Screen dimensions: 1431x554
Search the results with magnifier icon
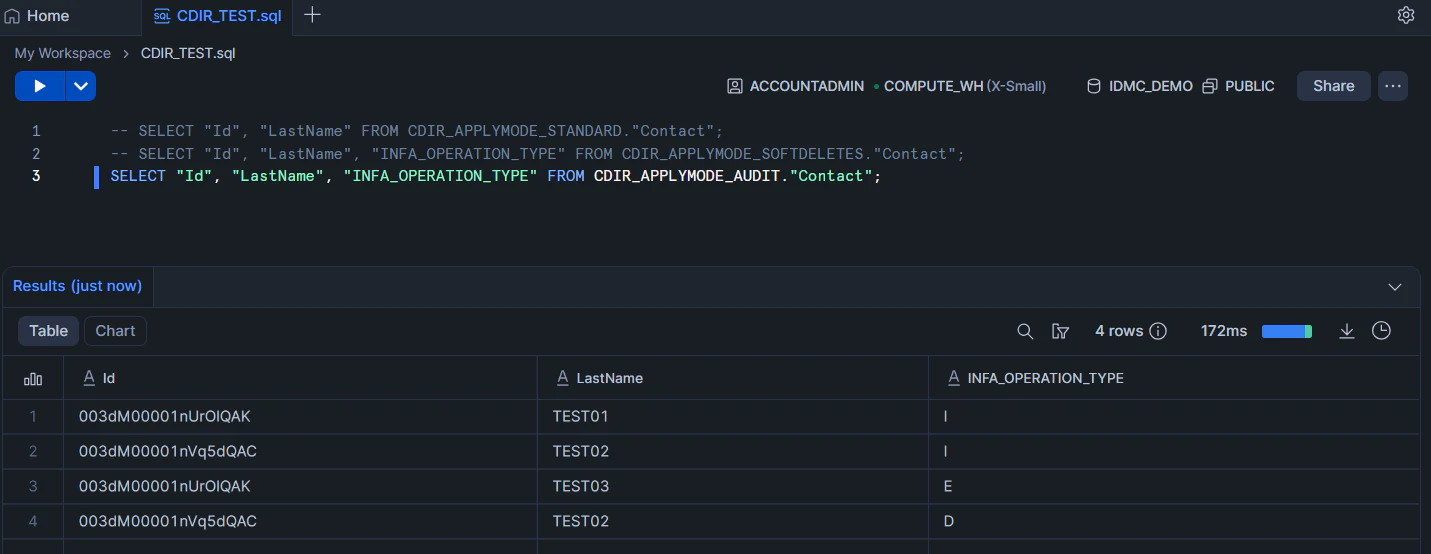click(x=1025, y=331)
